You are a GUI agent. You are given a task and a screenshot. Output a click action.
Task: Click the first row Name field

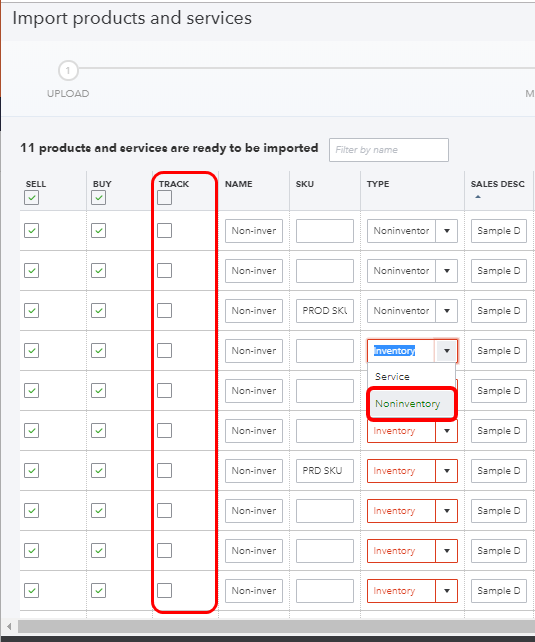tap(254, 231)
